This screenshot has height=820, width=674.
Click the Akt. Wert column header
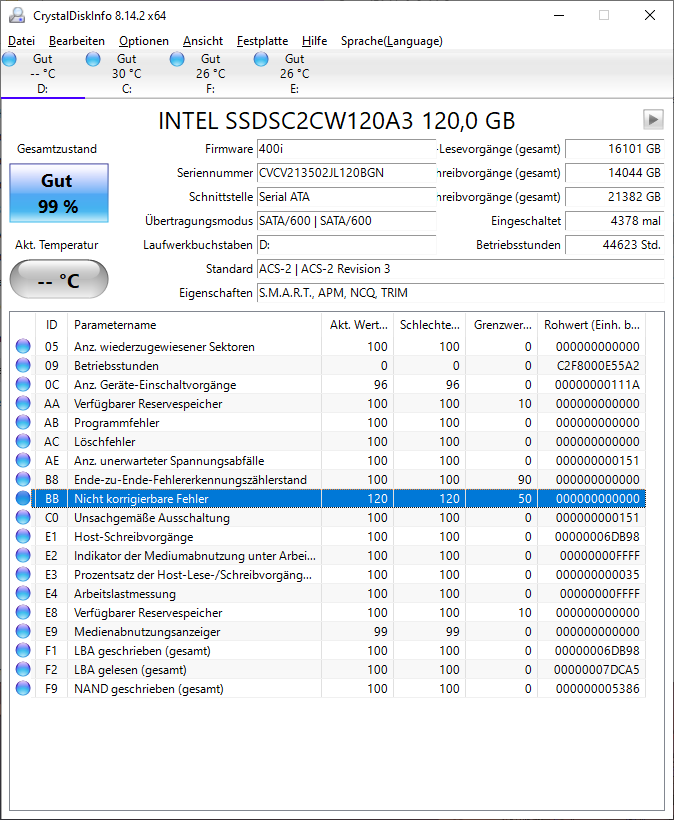tap(358, 325)
